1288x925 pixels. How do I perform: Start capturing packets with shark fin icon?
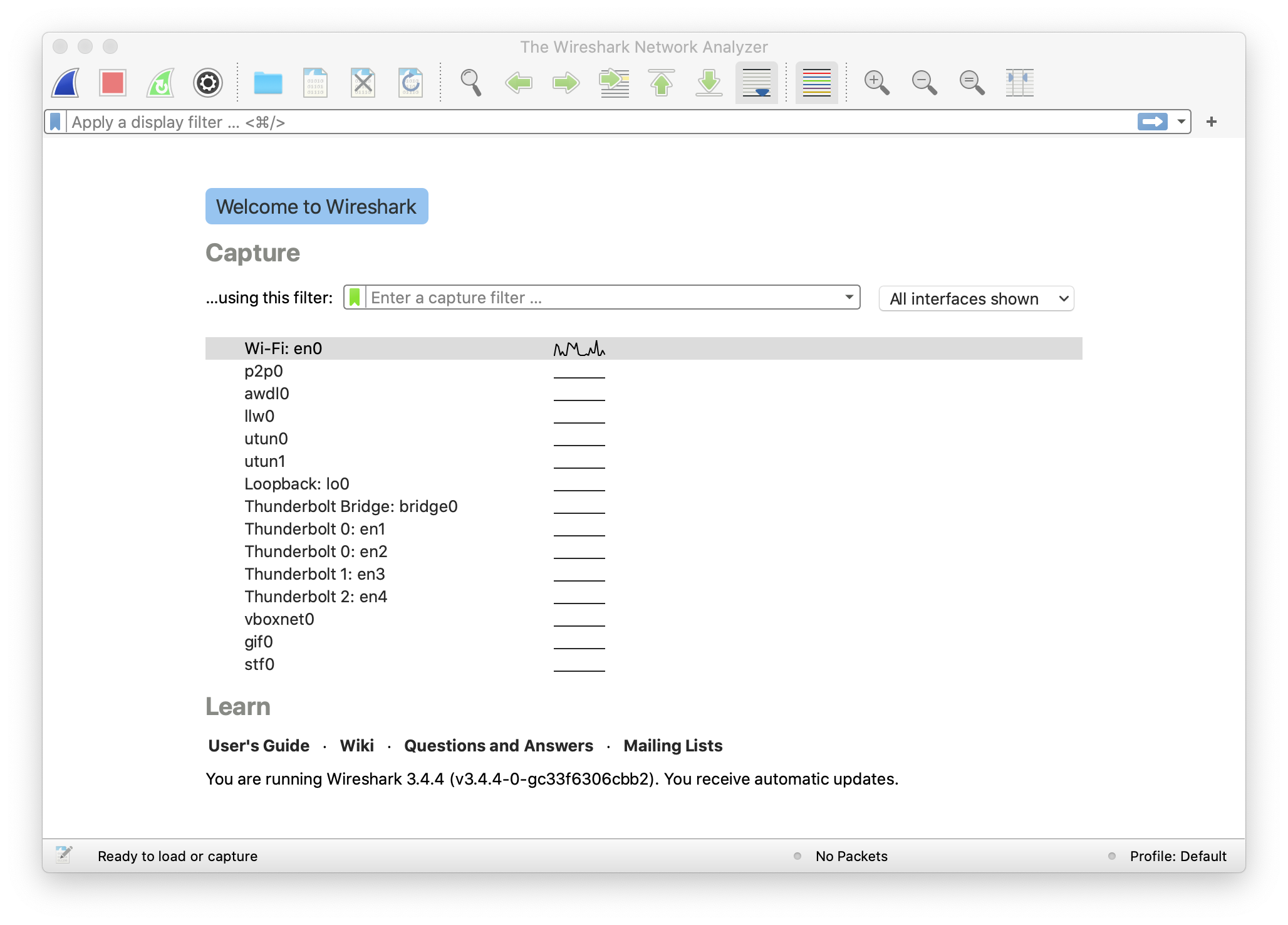click(66, 83)
